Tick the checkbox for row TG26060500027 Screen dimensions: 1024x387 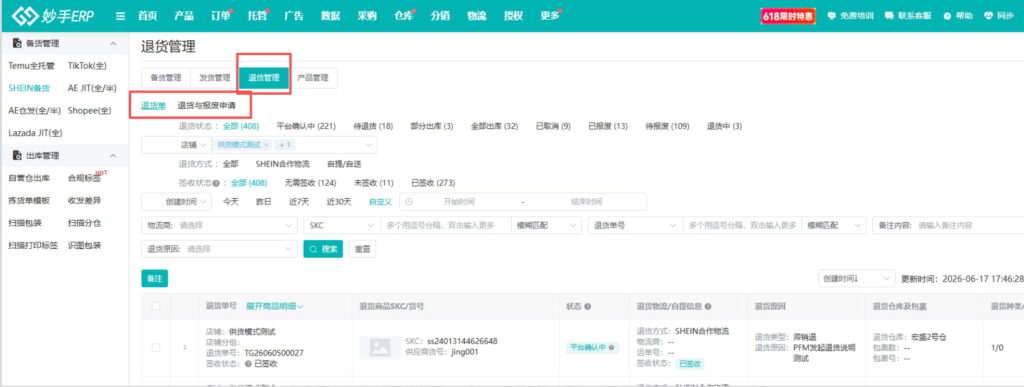click(x=155, y=347)
